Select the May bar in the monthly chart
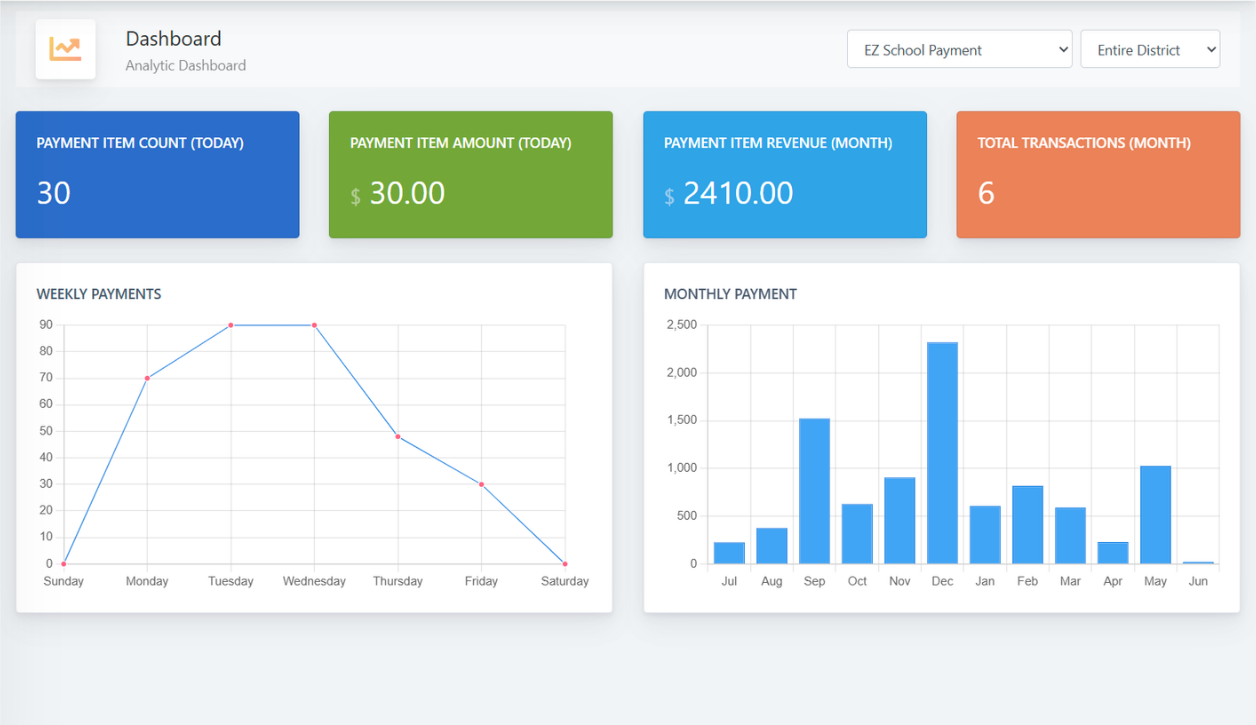 (1155, 515)
